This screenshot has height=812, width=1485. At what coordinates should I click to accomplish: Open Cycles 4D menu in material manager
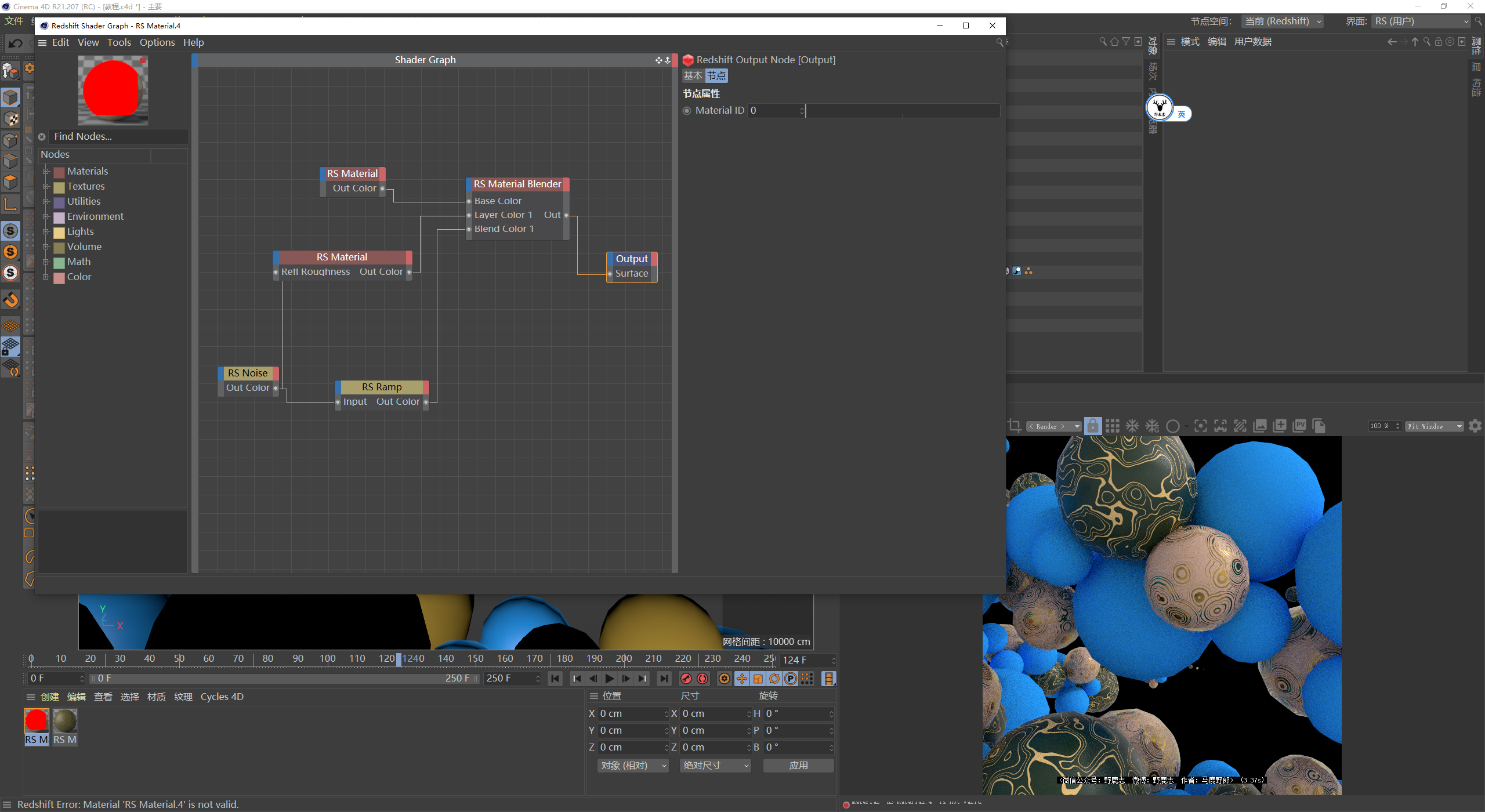point(222,697)
